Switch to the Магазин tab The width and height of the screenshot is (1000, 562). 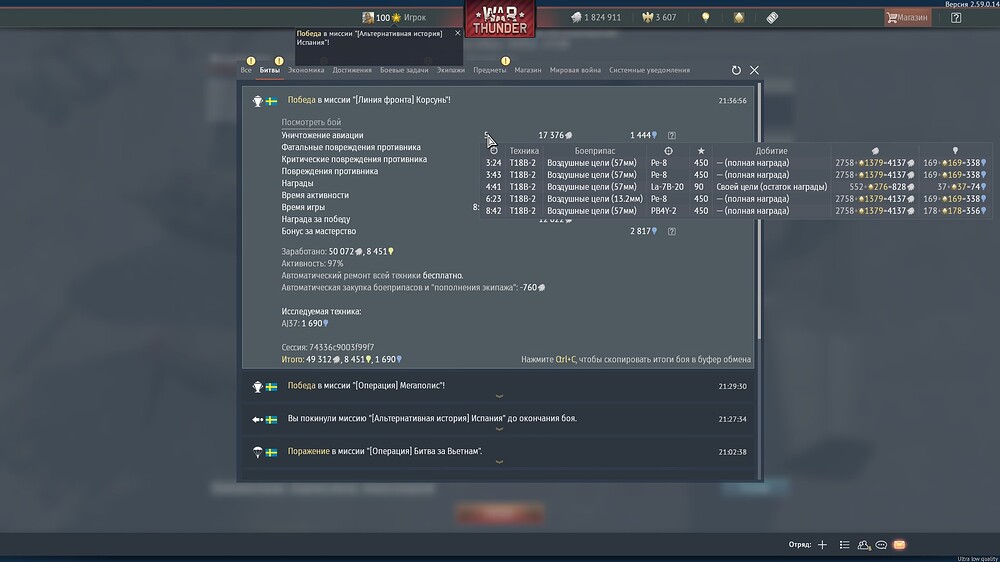click(x=528, y=70)
